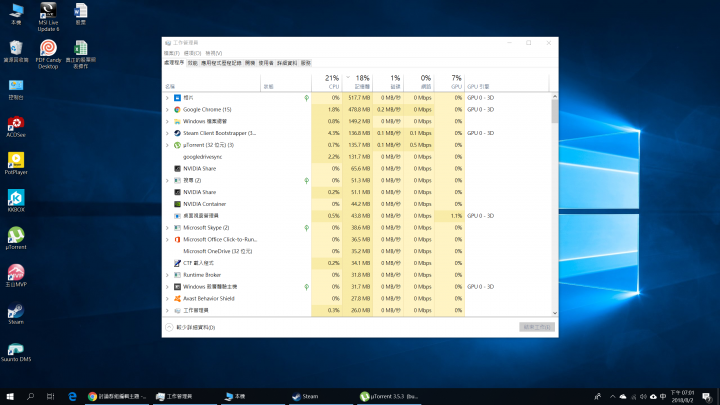Open the 控制台 Control Panel desktop icon

click(16, 89)
